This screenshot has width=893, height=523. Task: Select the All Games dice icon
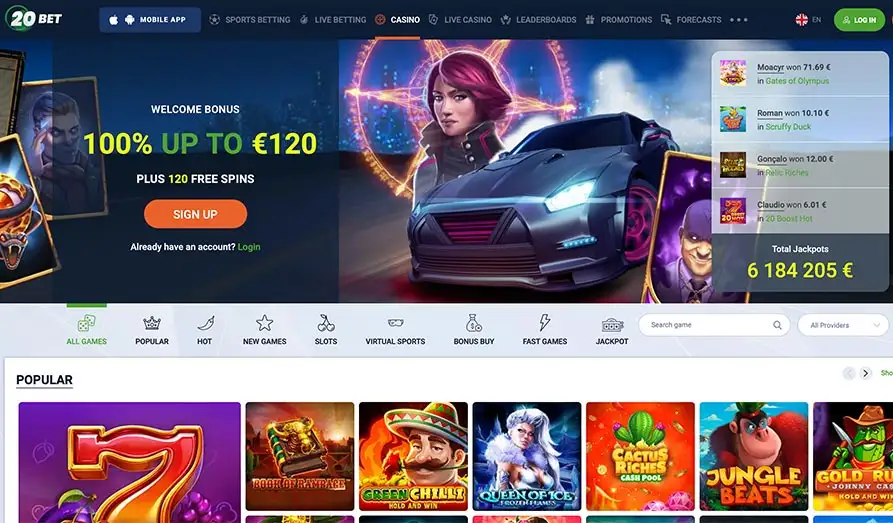[x=87, y=324]
